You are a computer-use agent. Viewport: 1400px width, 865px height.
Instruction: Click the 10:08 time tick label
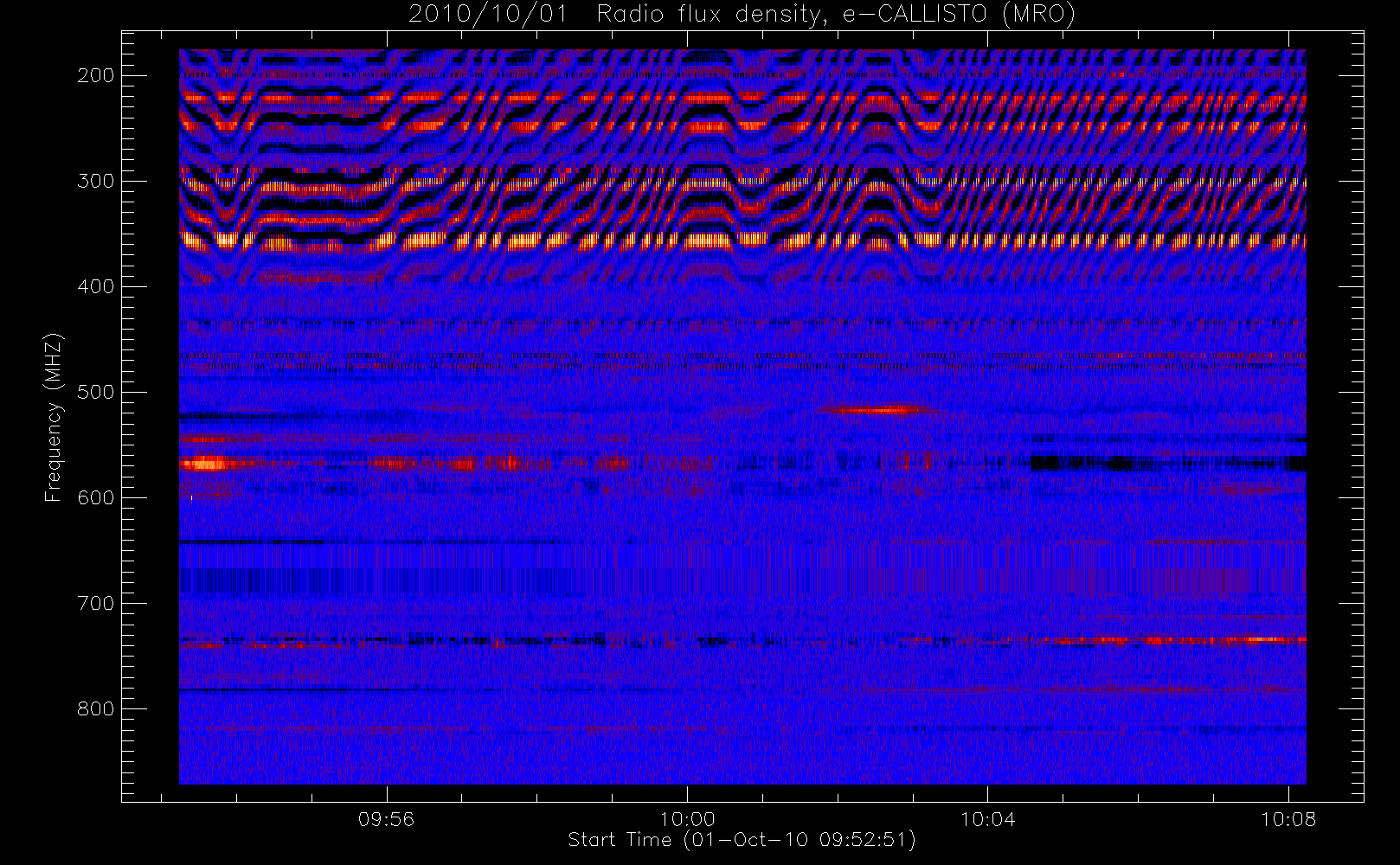(x=1288, y=819)
